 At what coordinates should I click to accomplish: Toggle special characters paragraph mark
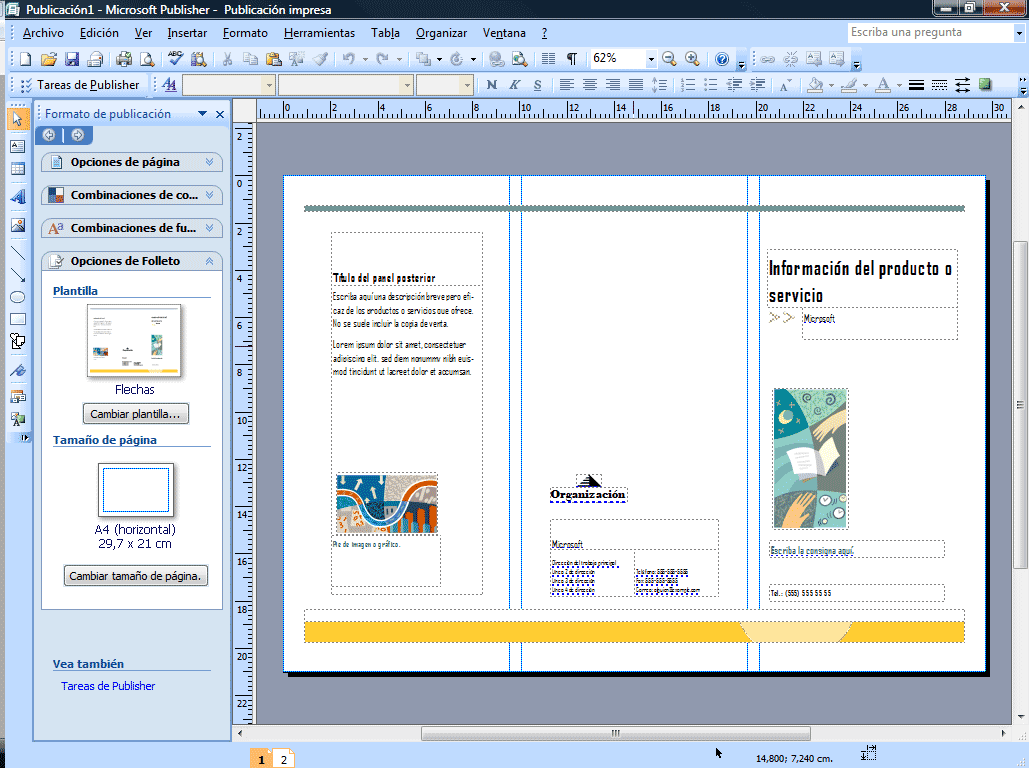pyautogui.click(x=572, y=59)
